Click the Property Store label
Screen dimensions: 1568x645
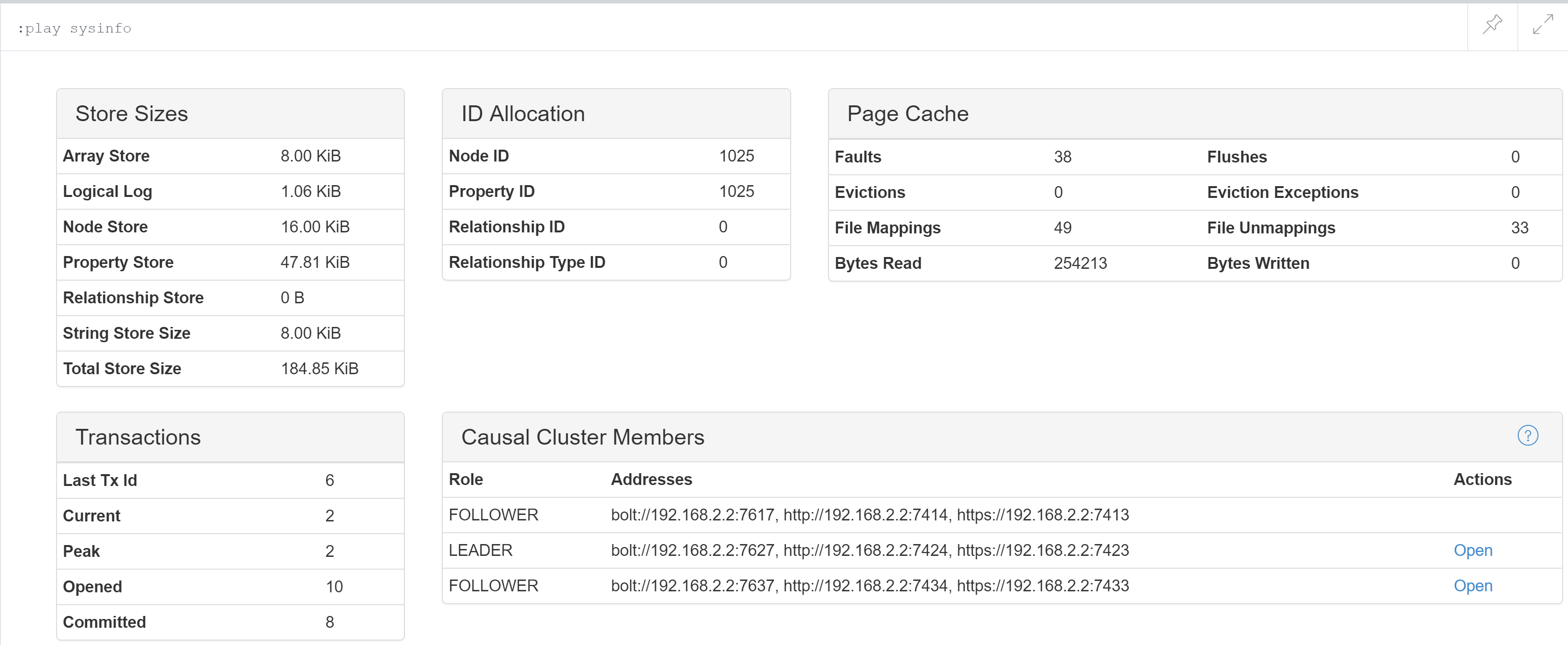[118, 262]
